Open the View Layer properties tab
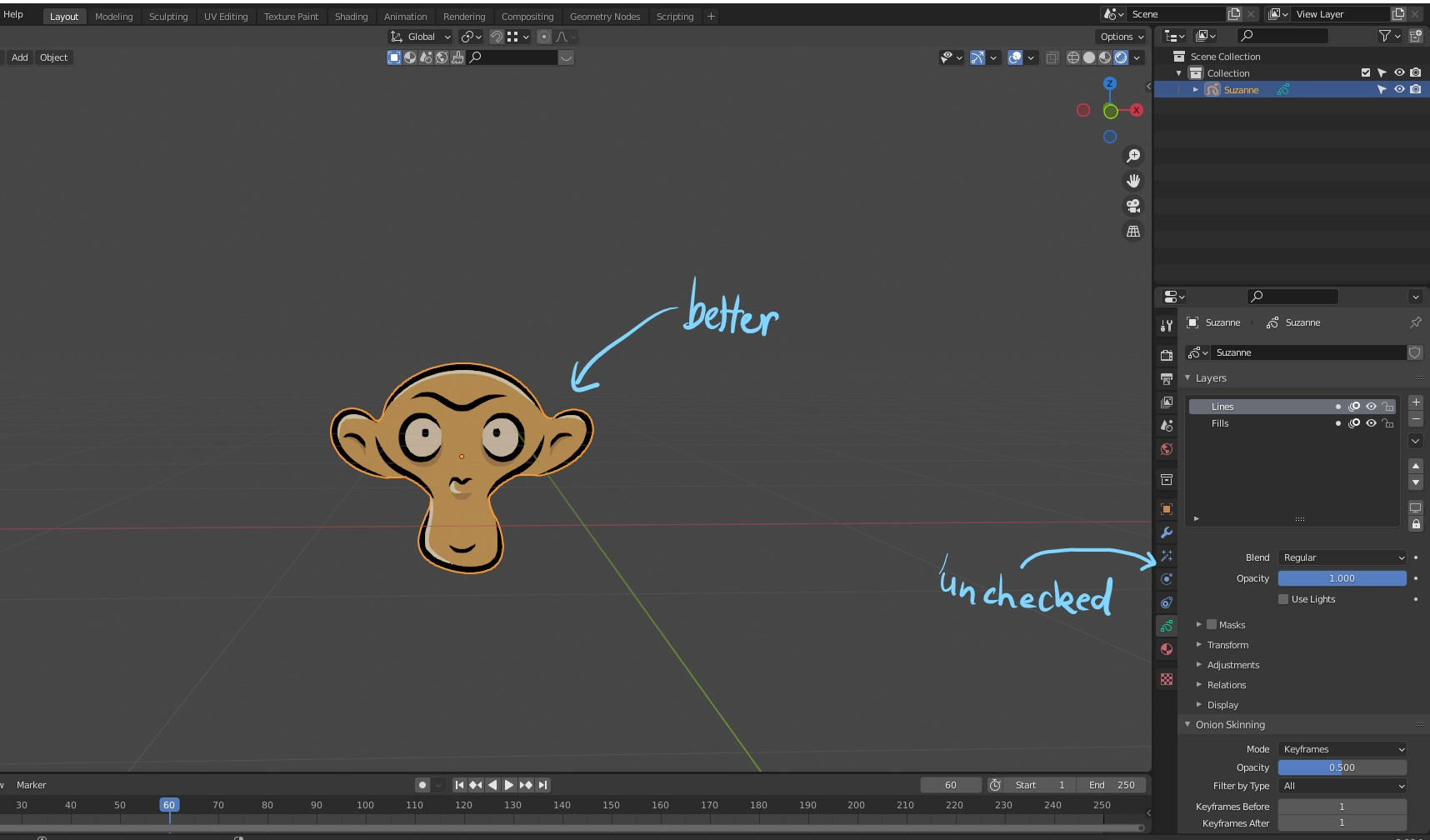1430x840 pixels. pyautogui.click(x=1167, y=402)
